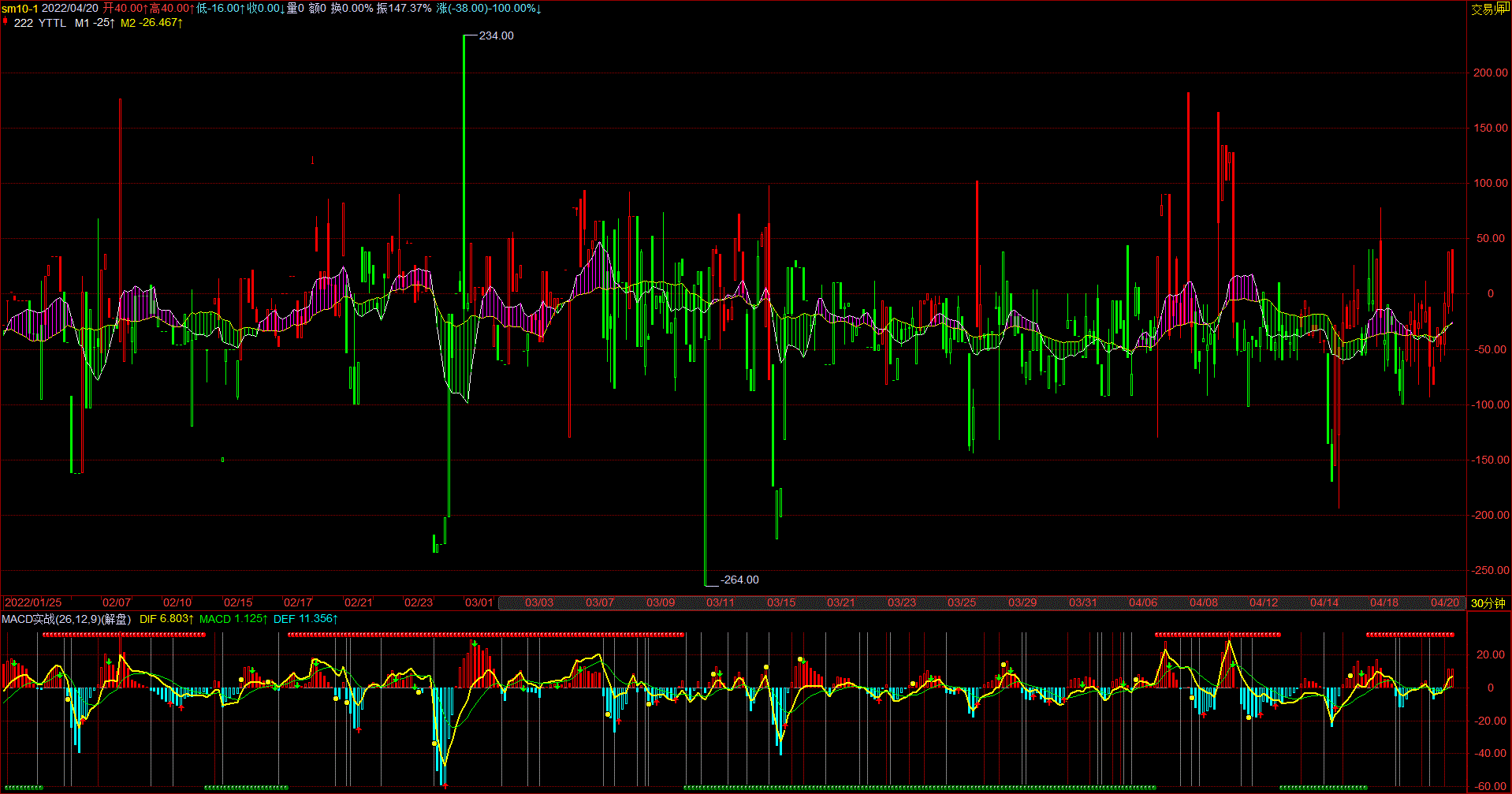Click the 03/09 date on timeline
Viewport: 1512px width, 794px height.
click(x=661, y=602)
